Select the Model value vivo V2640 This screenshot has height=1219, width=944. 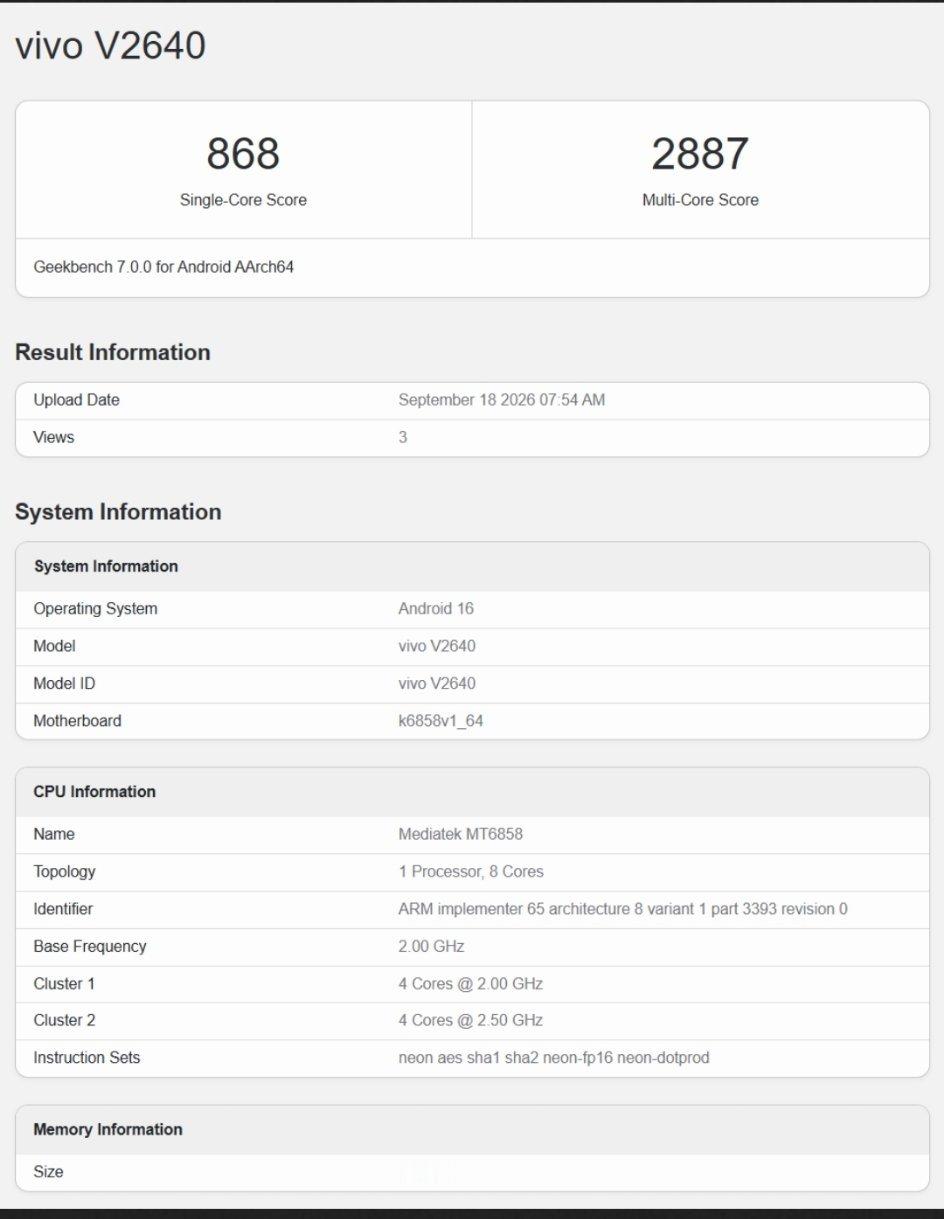[x=437, y=646]
